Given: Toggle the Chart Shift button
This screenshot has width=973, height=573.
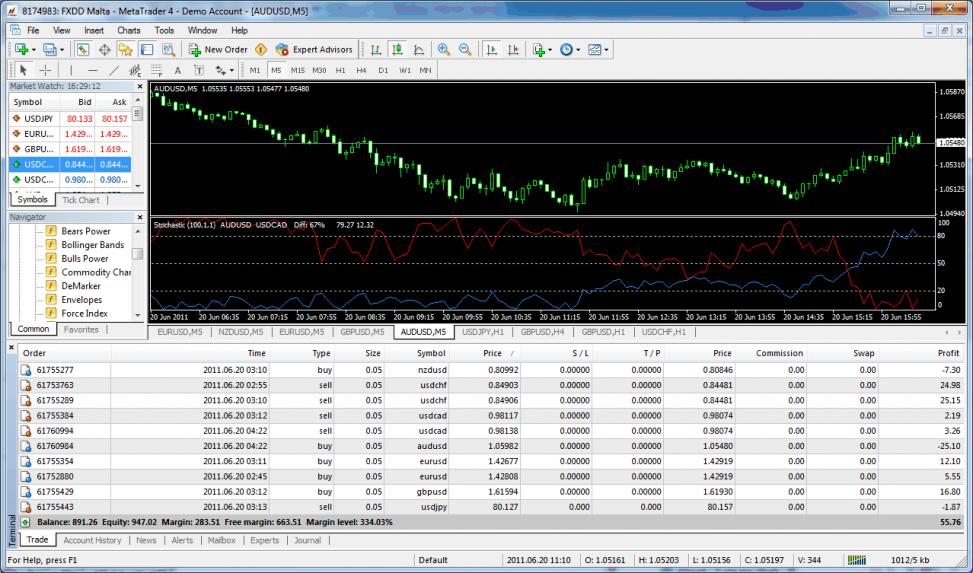Looking at the screenshot, I should pyautogui.click(x=514, y=49).
